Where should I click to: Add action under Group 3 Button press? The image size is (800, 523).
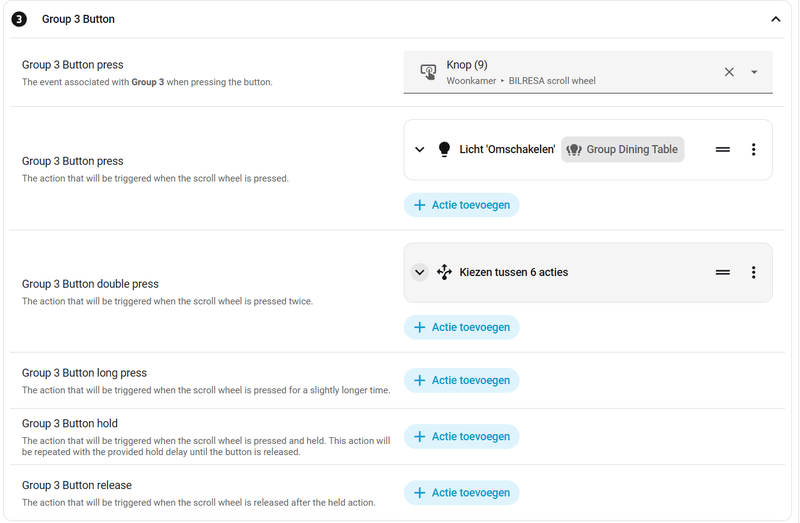pos(461,205)
